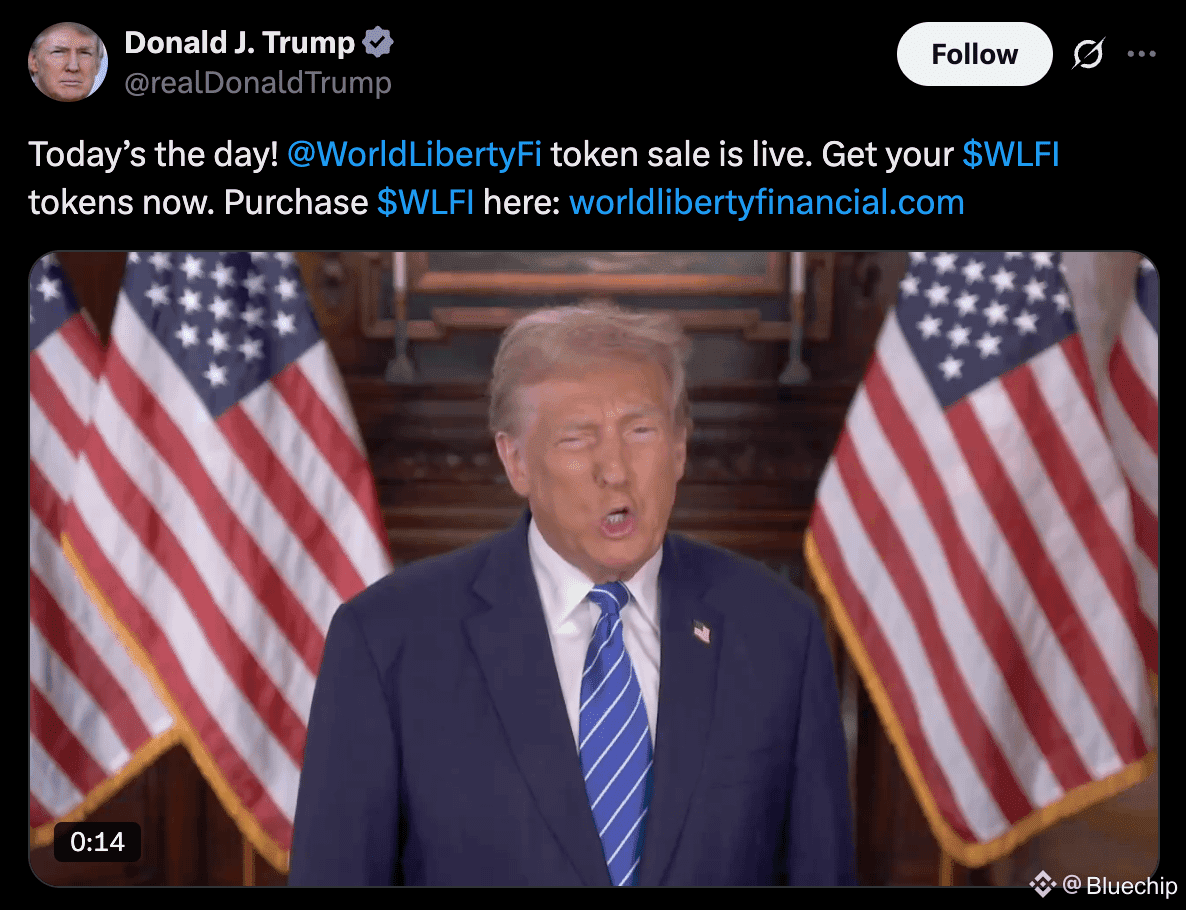Viewport: 1186px width, 910px height.
Task: Click the $WLFI cashtag after "Get your"
Action: point(1011,154)
